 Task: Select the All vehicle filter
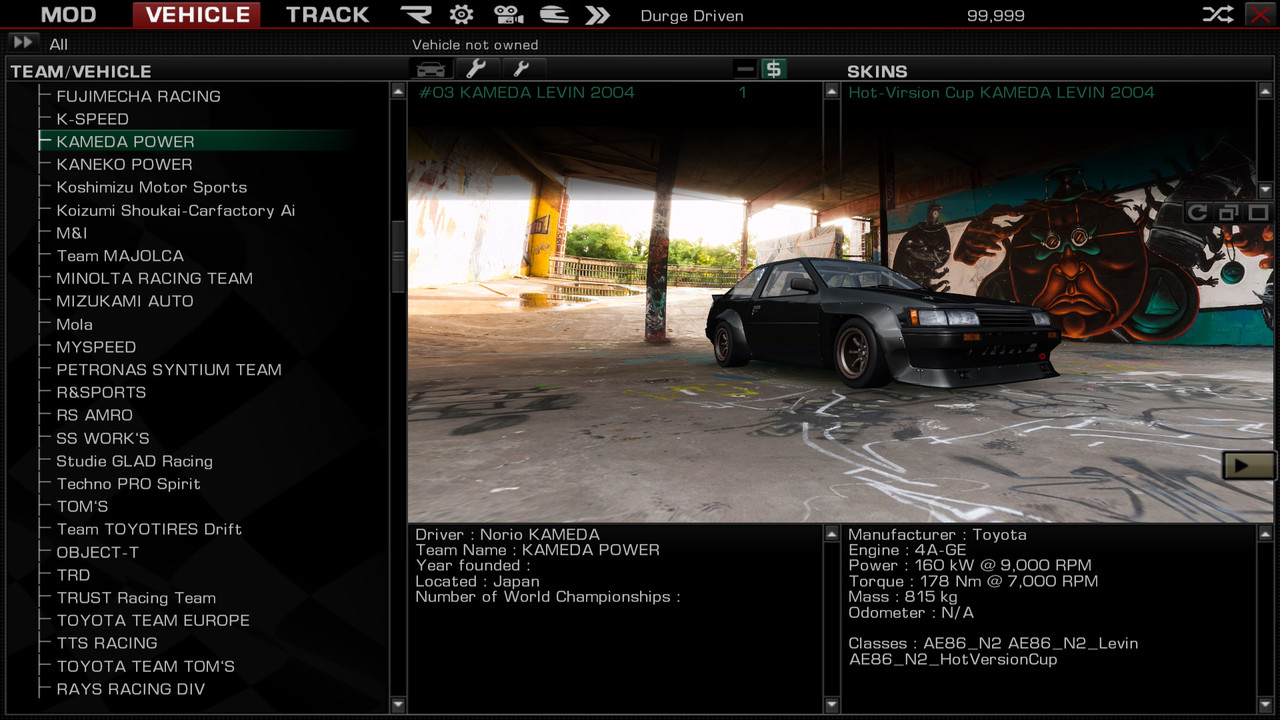pos(59,44)
